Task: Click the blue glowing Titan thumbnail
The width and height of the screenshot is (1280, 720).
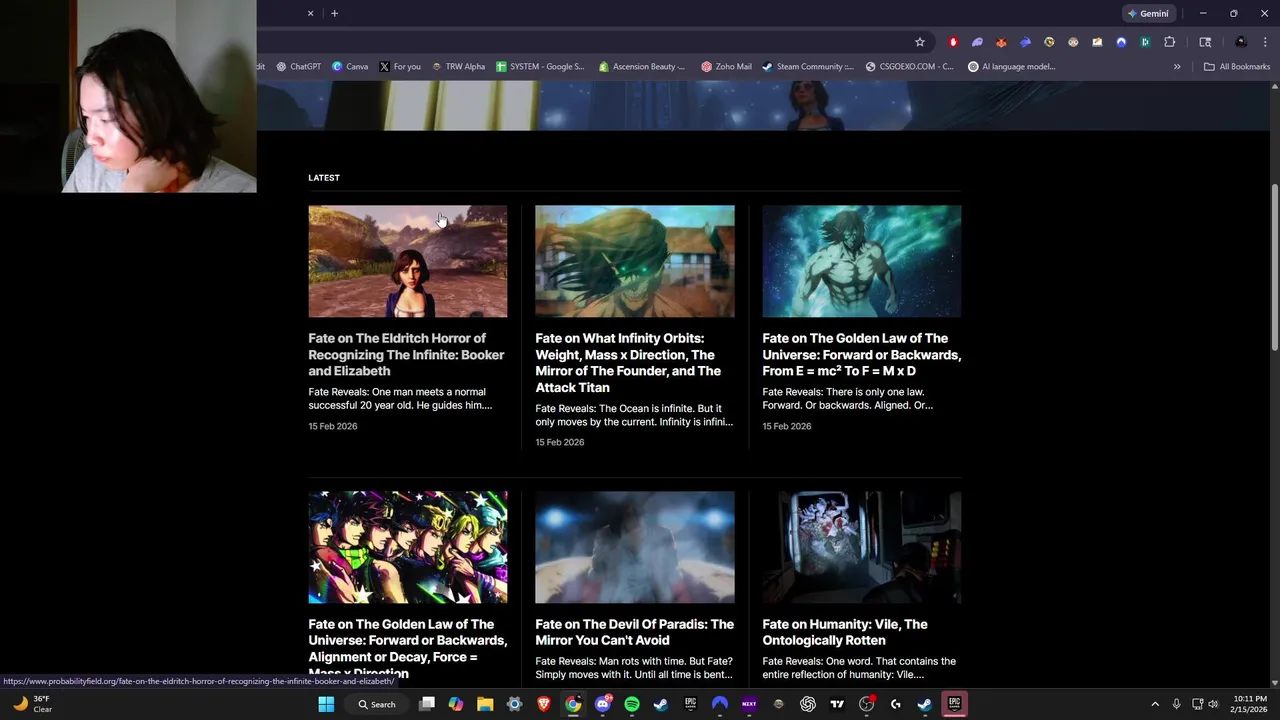Action: coord(862,261)
